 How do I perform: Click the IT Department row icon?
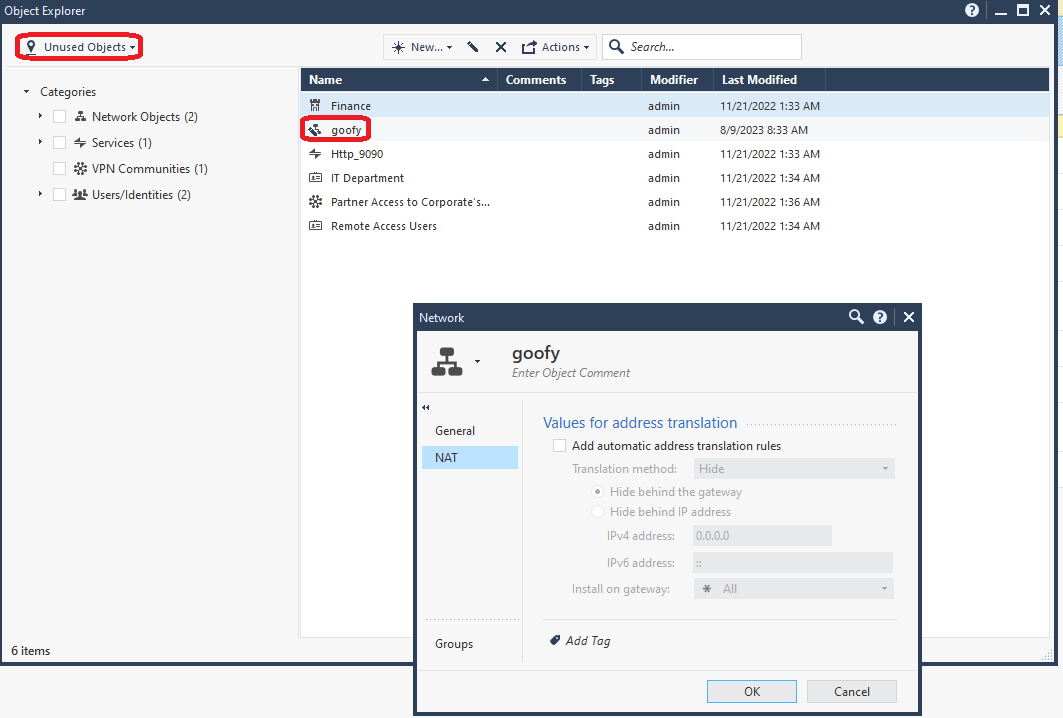pos(315,178)
